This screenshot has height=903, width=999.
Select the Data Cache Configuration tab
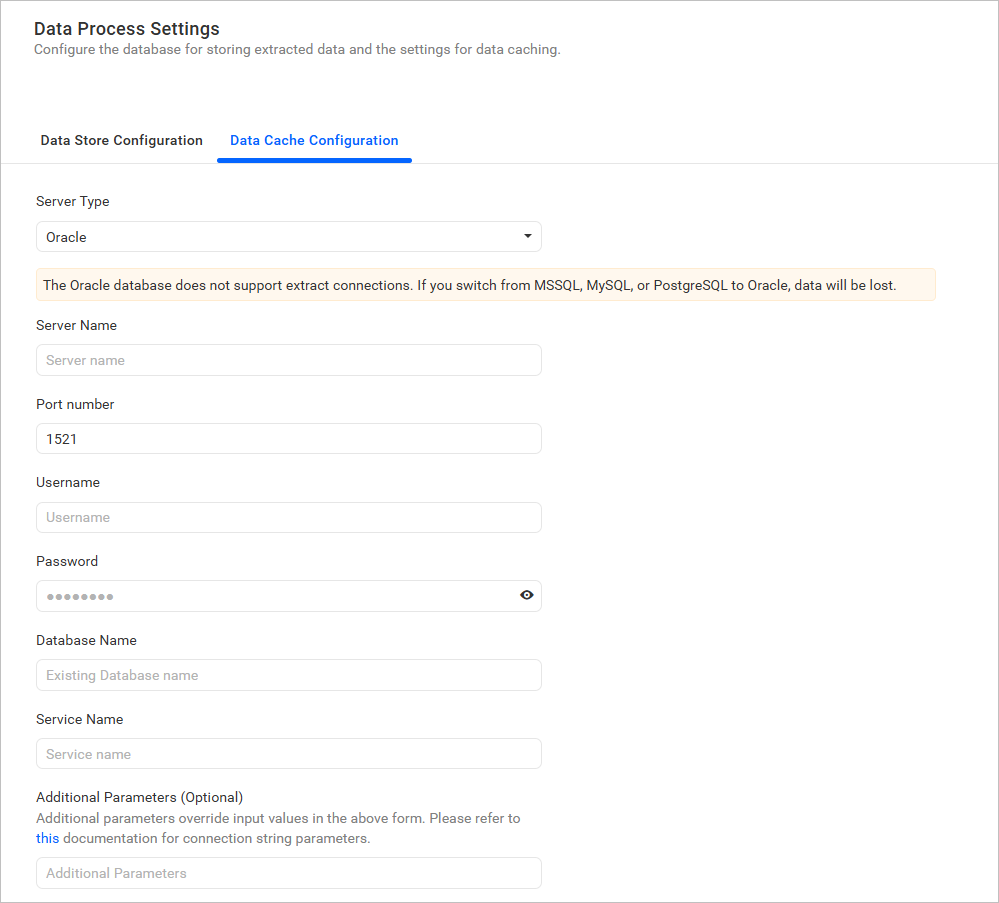click(314, 140)
